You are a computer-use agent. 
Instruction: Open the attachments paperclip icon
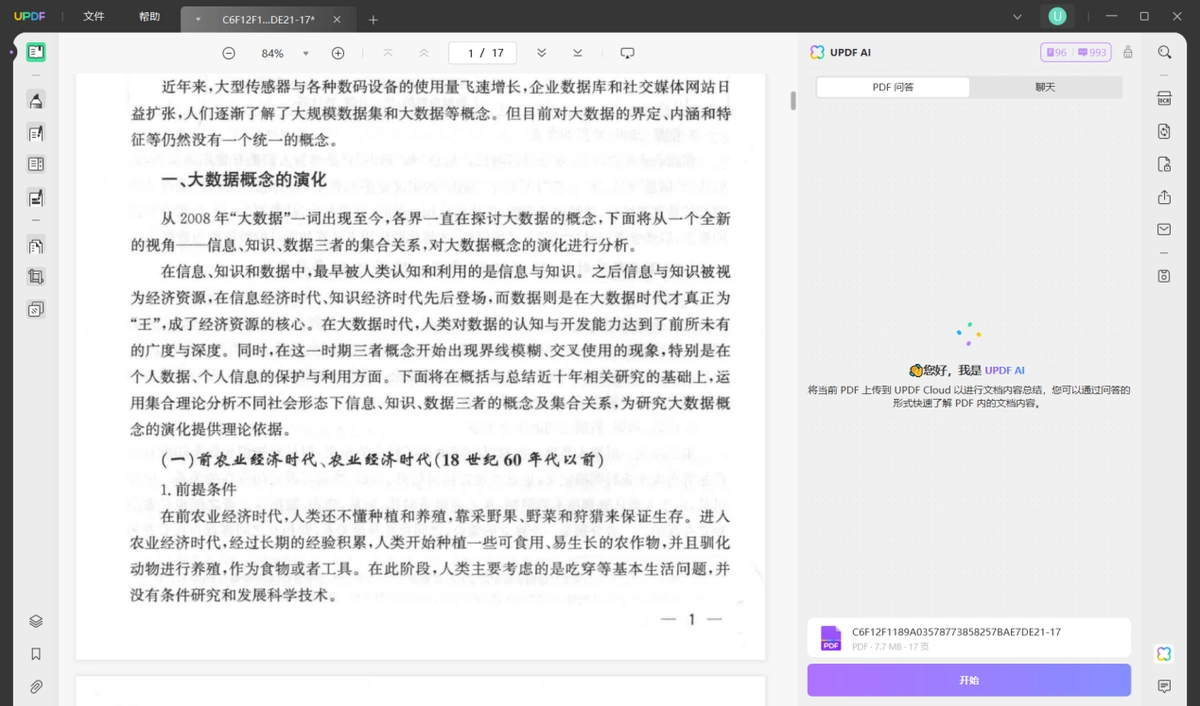tap(36, 687)
